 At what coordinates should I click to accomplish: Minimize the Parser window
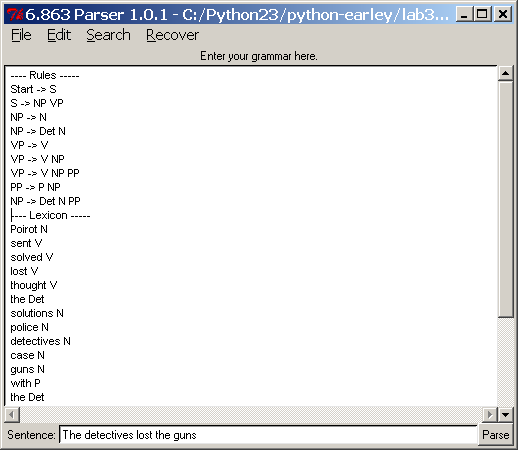[464, 15]
